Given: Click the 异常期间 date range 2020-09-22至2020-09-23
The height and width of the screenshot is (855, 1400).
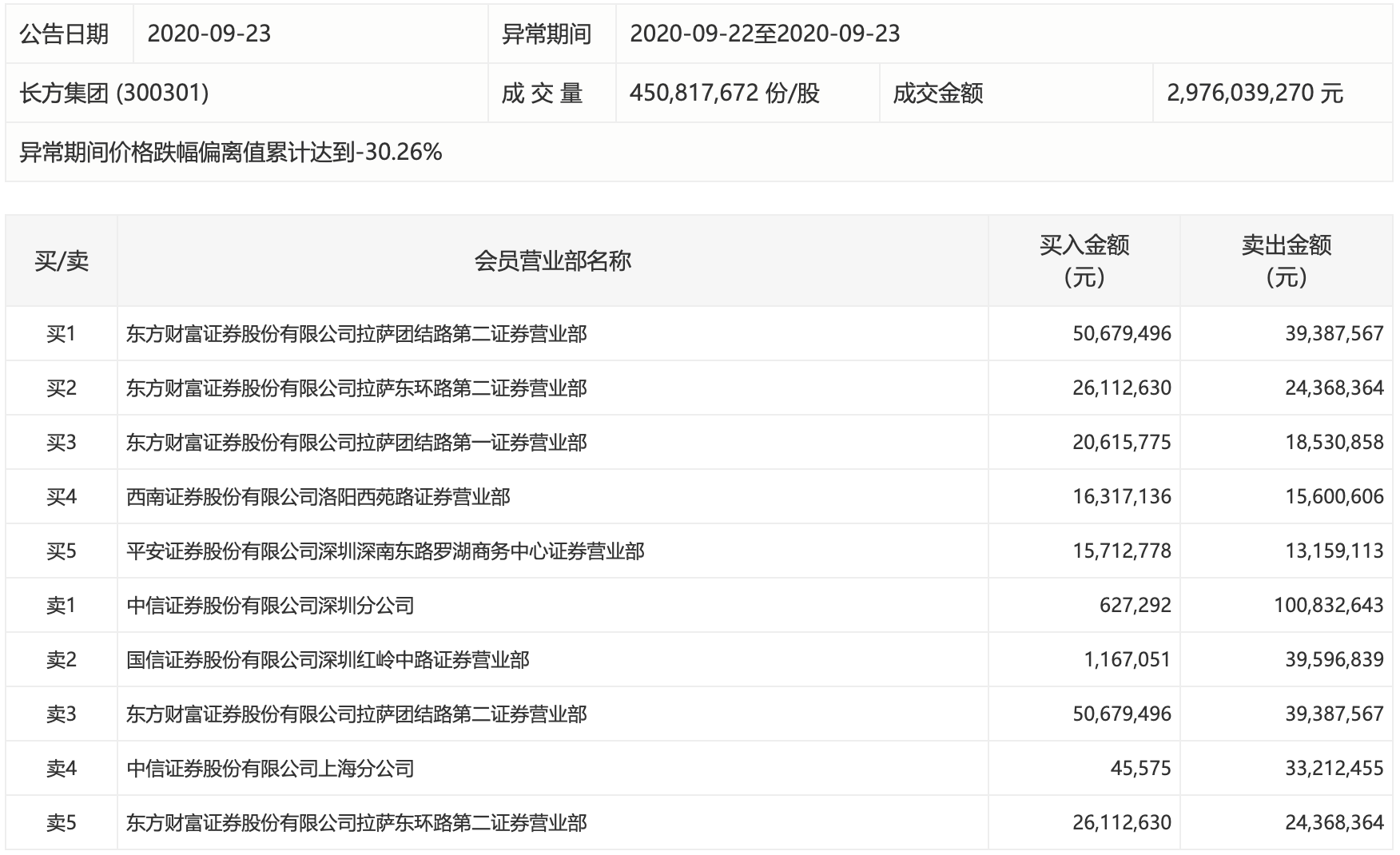Looking at the screenshot, I should point(765,34).
